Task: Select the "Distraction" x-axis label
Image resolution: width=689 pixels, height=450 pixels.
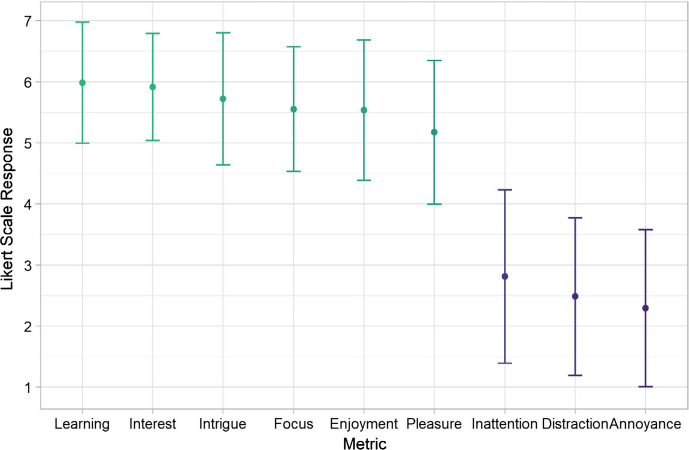Action: click(575, 424)
